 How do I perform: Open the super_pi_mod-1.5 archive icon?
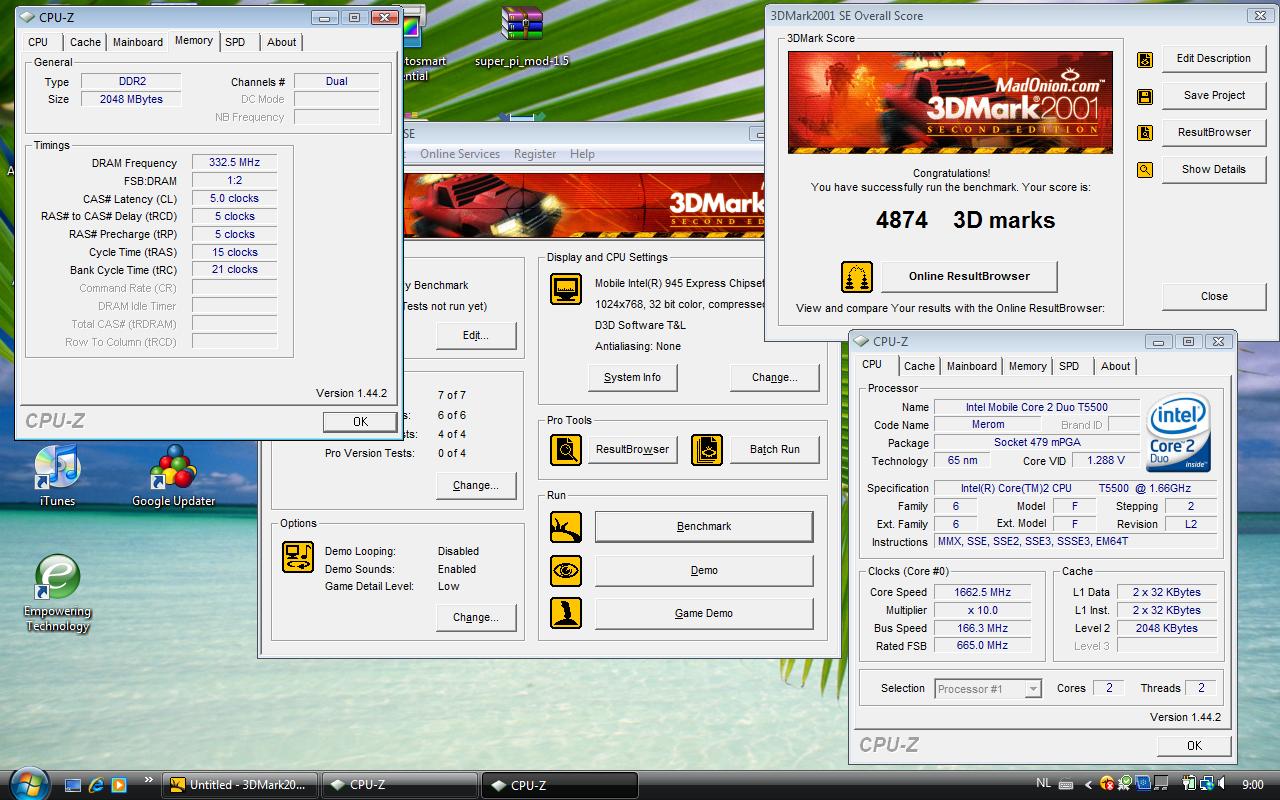coord(522,37)
